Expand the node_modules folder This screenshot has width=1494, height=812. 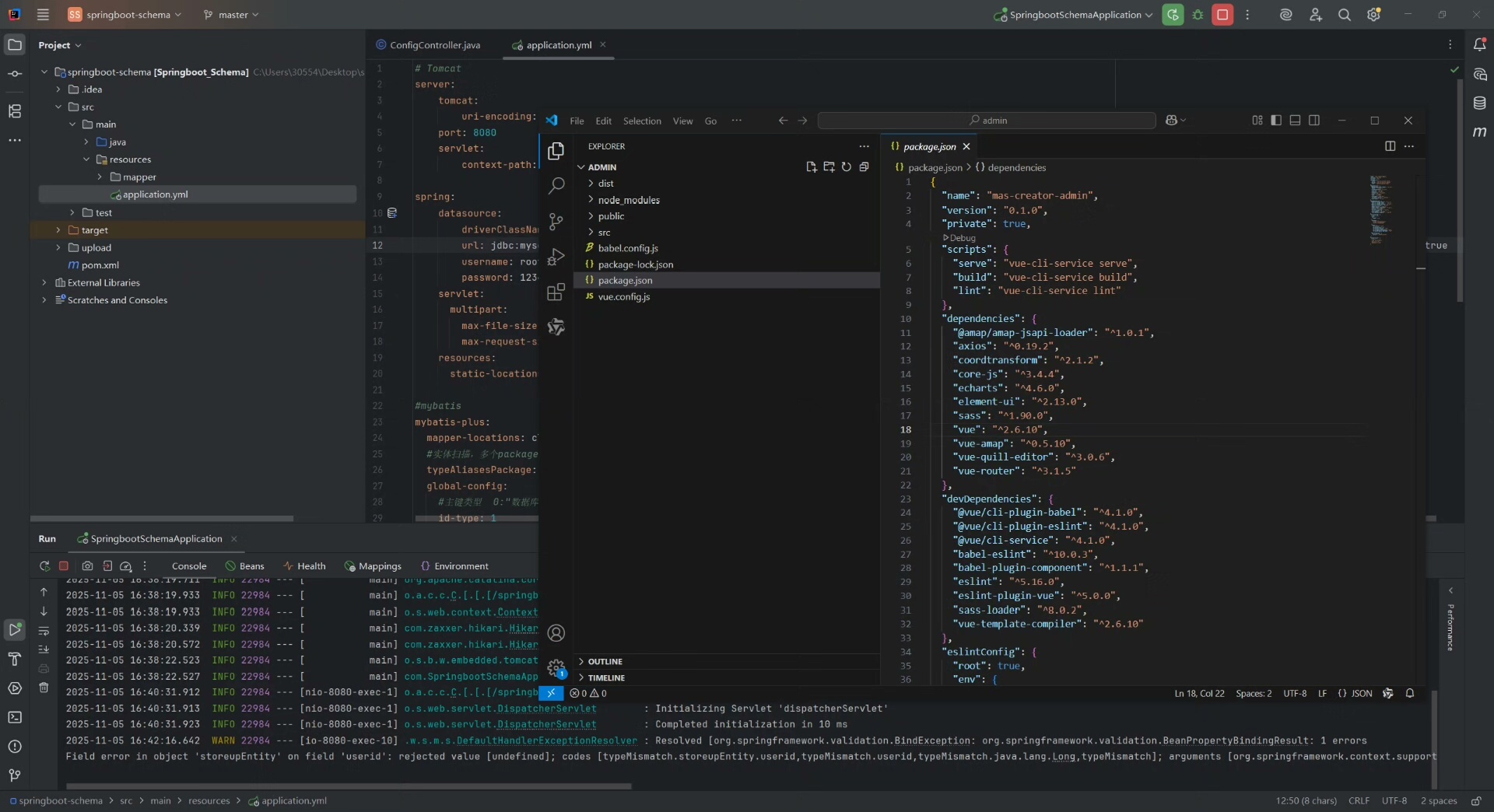coord(628,200)
